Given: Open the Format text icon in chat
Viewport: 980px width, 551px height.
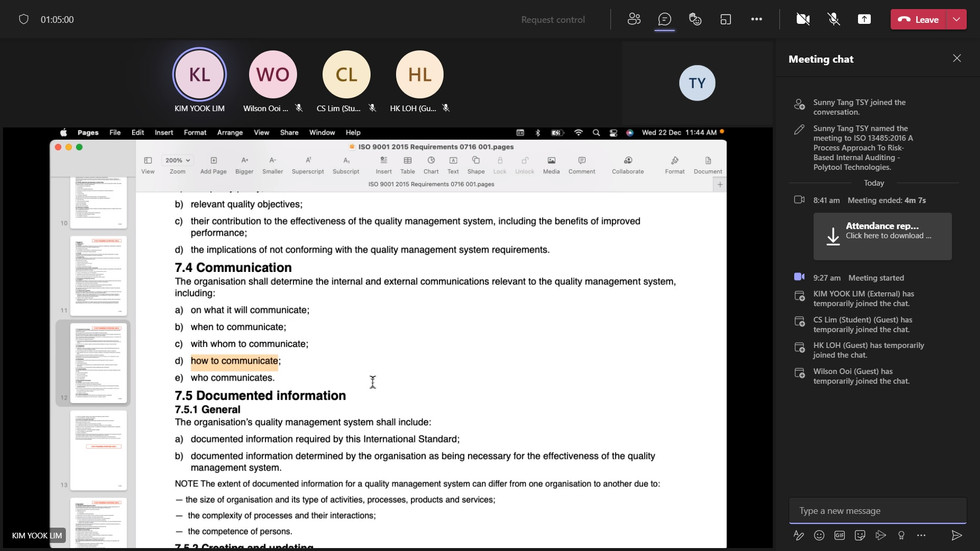Looking at the screenshot, I should 799,535.
